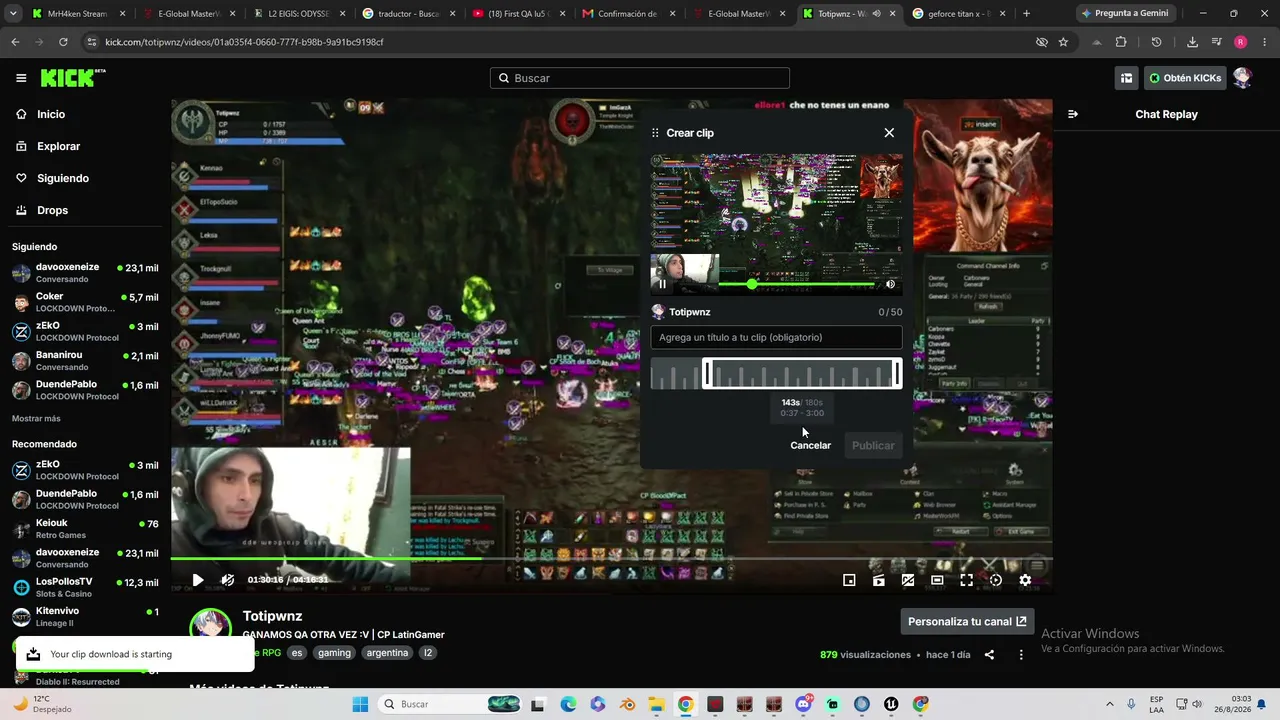1280x720 pixels.
Task: Click Mostrar más under Siguiendo
Action: [36, 418]
